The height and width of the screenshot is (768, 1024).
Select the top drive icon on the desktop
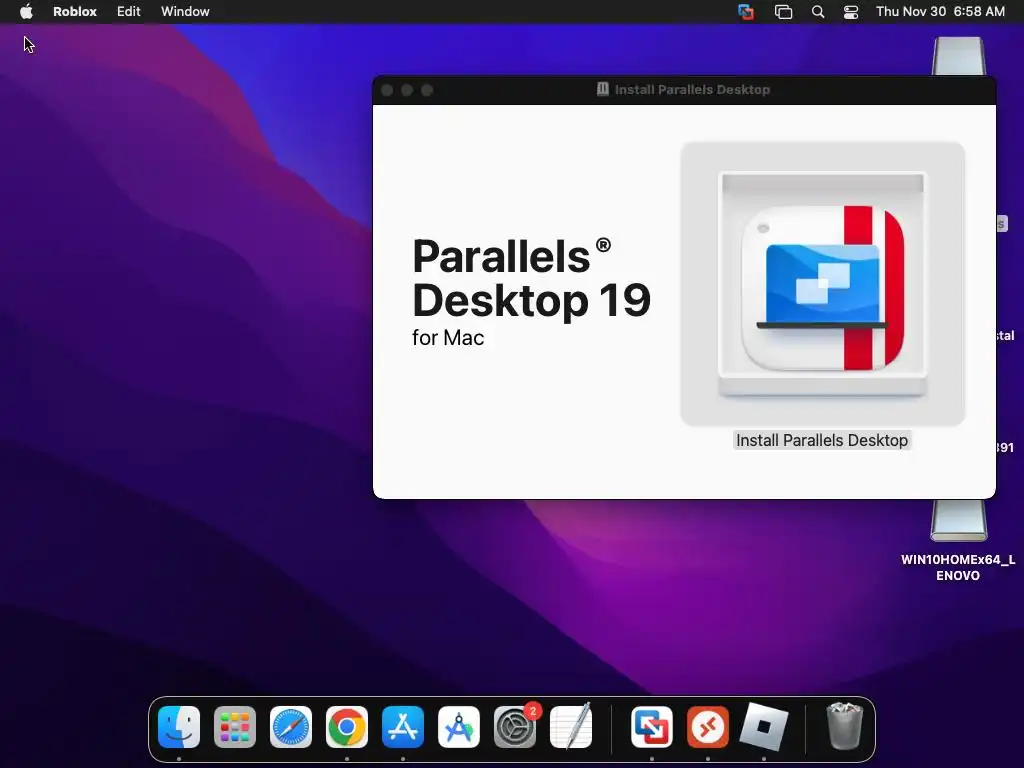click(959, 56)
